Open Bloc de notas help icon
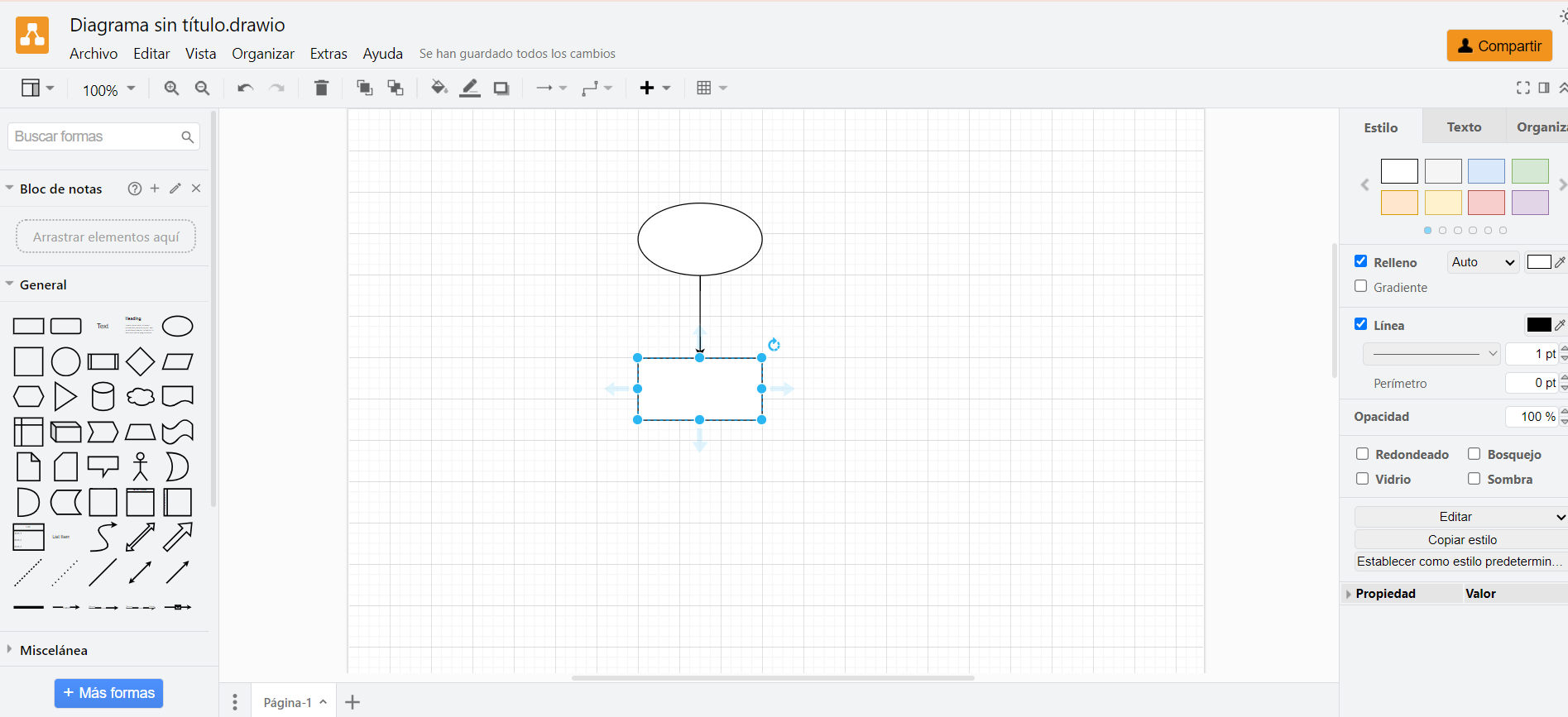 click(134, 189)
